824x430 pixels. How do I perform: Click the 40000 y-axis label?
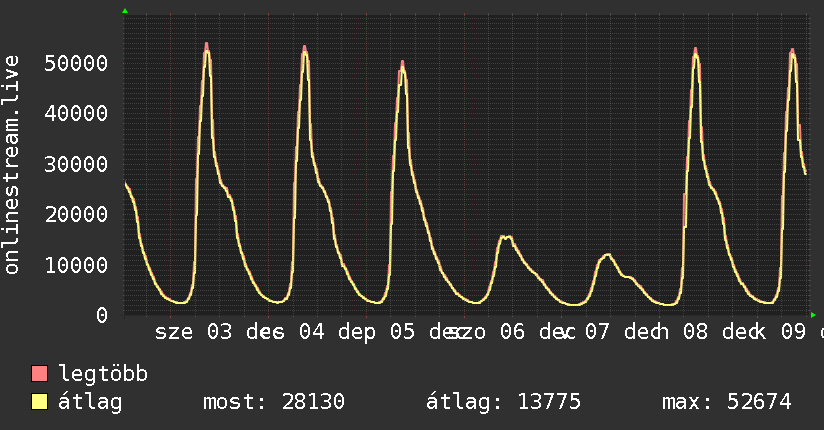[x=76, y=114]
